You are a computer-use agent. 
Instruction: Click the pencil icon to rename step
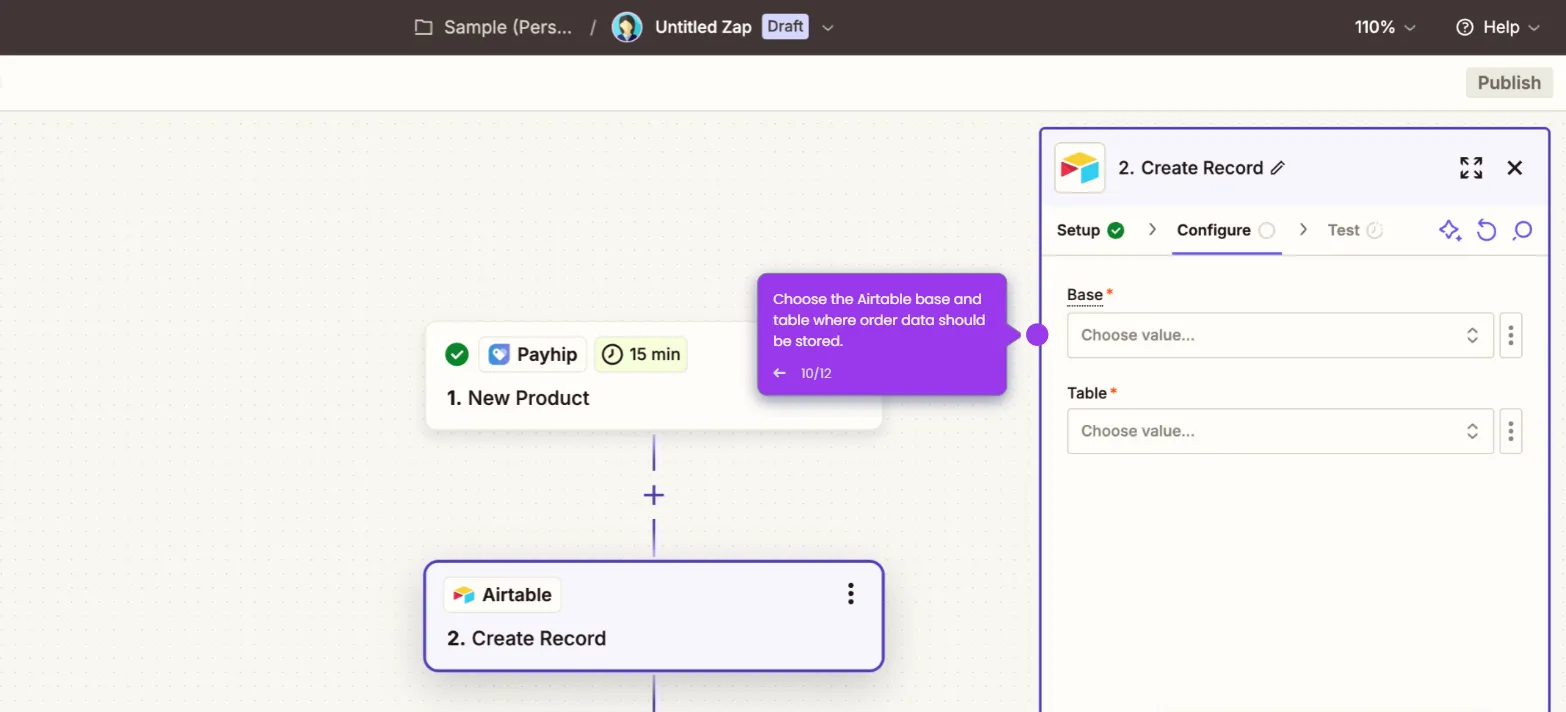pos(1277,168)
